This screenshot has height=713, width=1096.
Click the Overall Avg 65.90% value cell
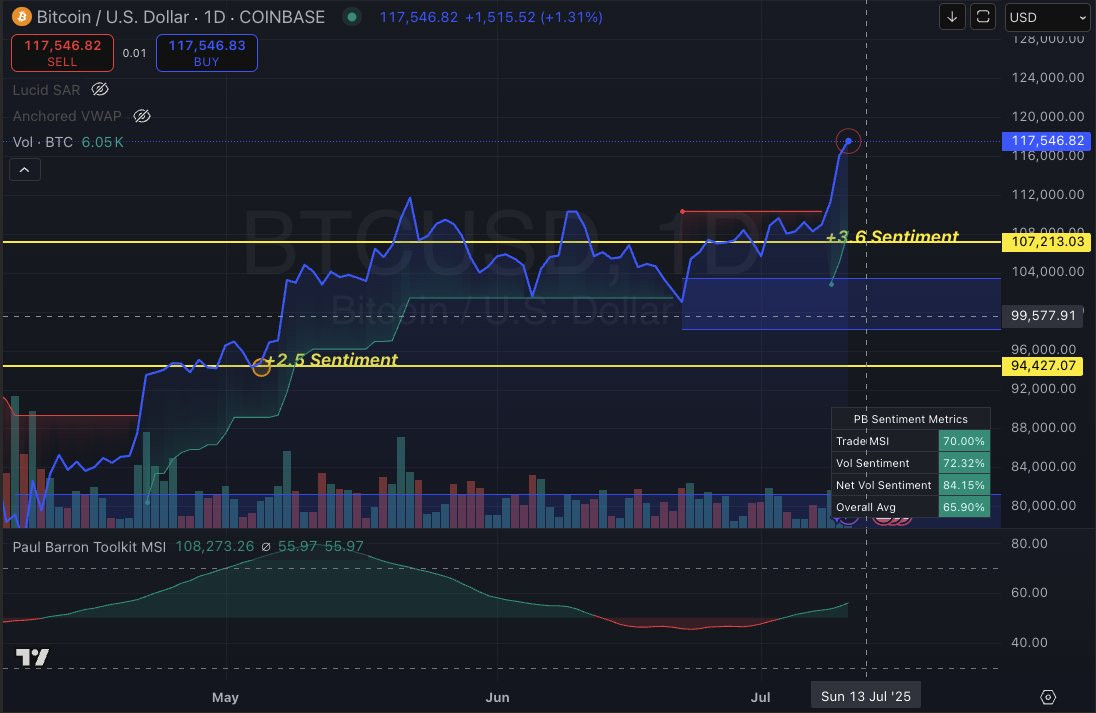[x=964, y=507]
